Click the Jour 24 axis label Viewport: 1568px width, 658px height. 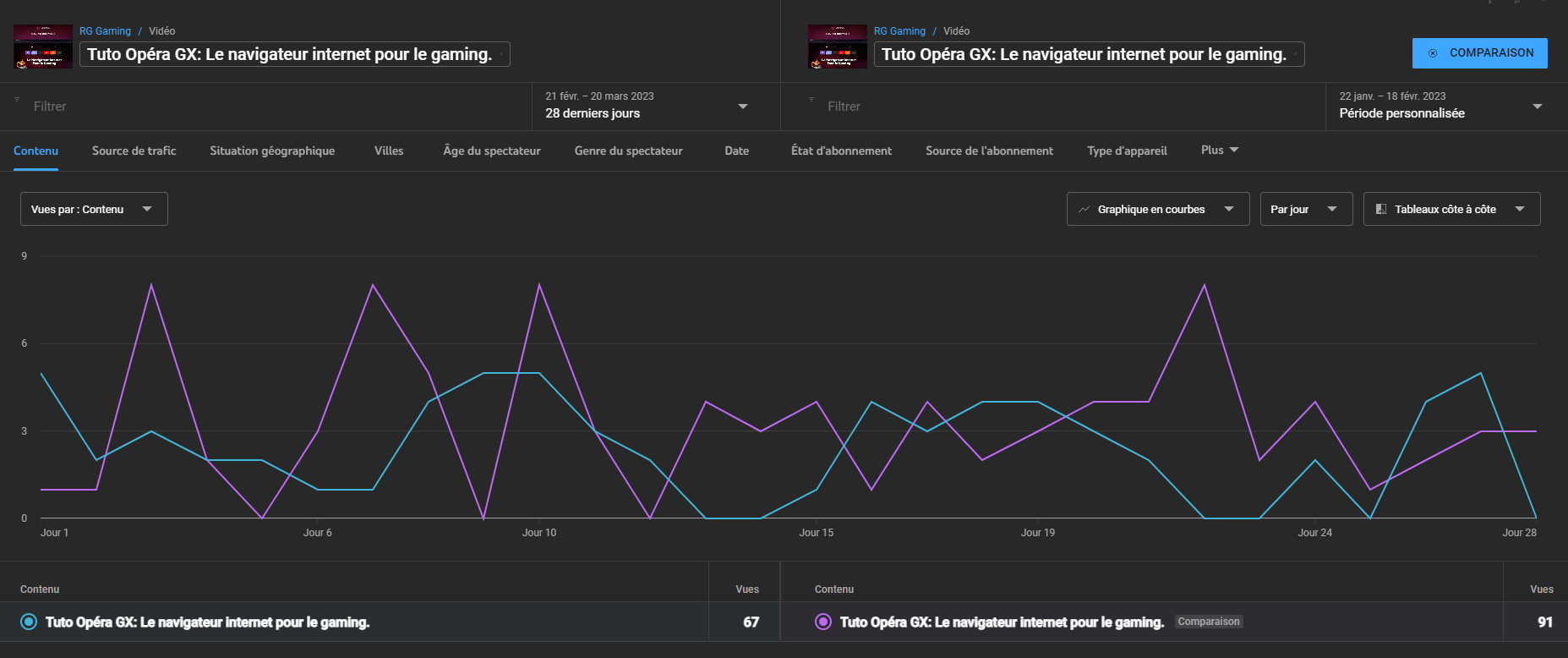click(1315, 532)
